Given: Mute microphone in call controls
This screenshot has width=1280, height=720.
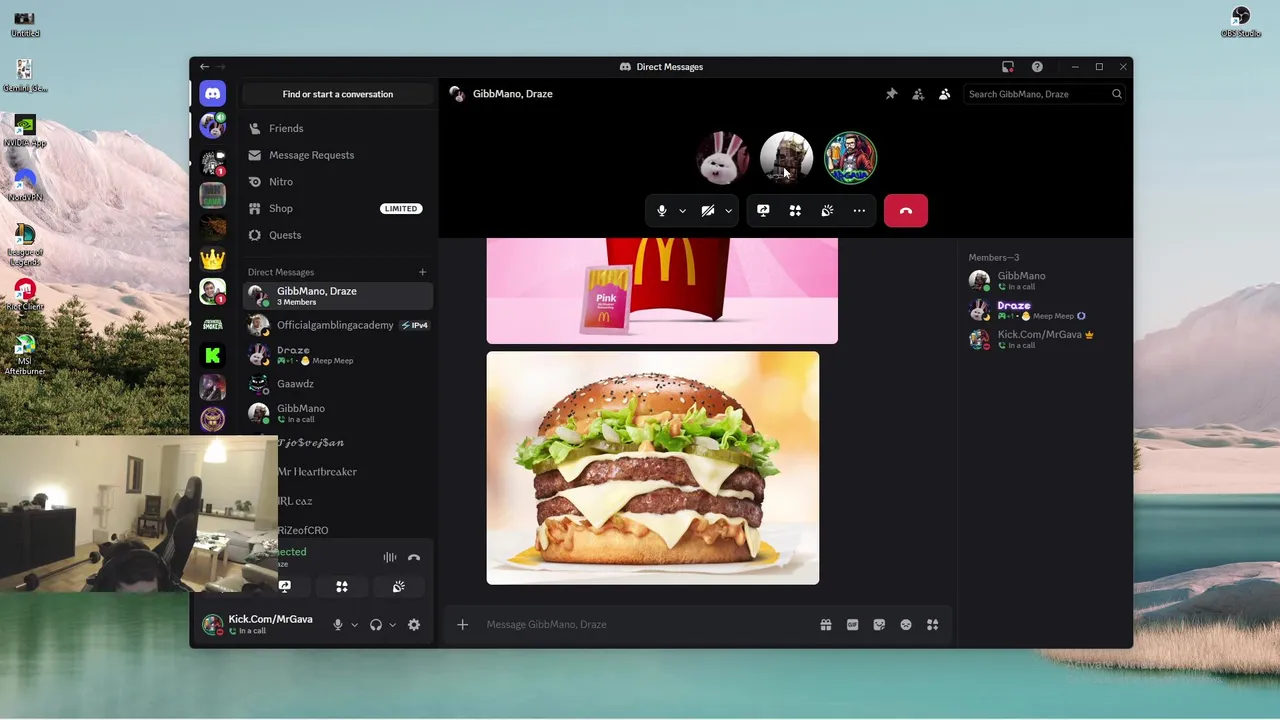Looking at the screenshot, I should (661, 211).
